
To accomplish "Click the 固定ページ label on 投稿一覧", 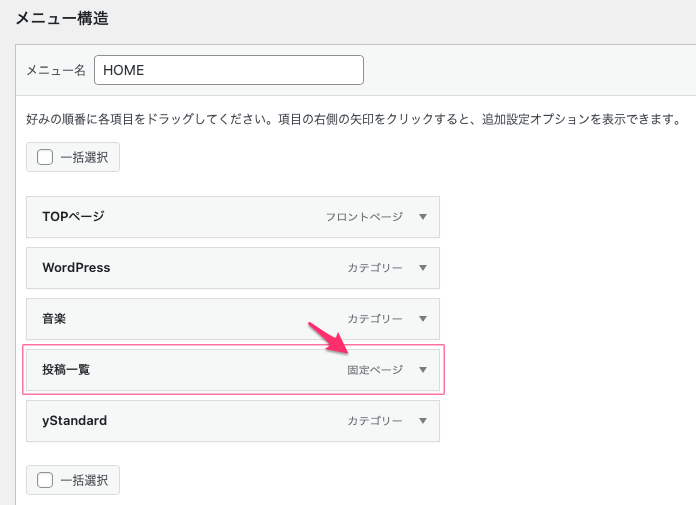I will (x=375, y=370).
